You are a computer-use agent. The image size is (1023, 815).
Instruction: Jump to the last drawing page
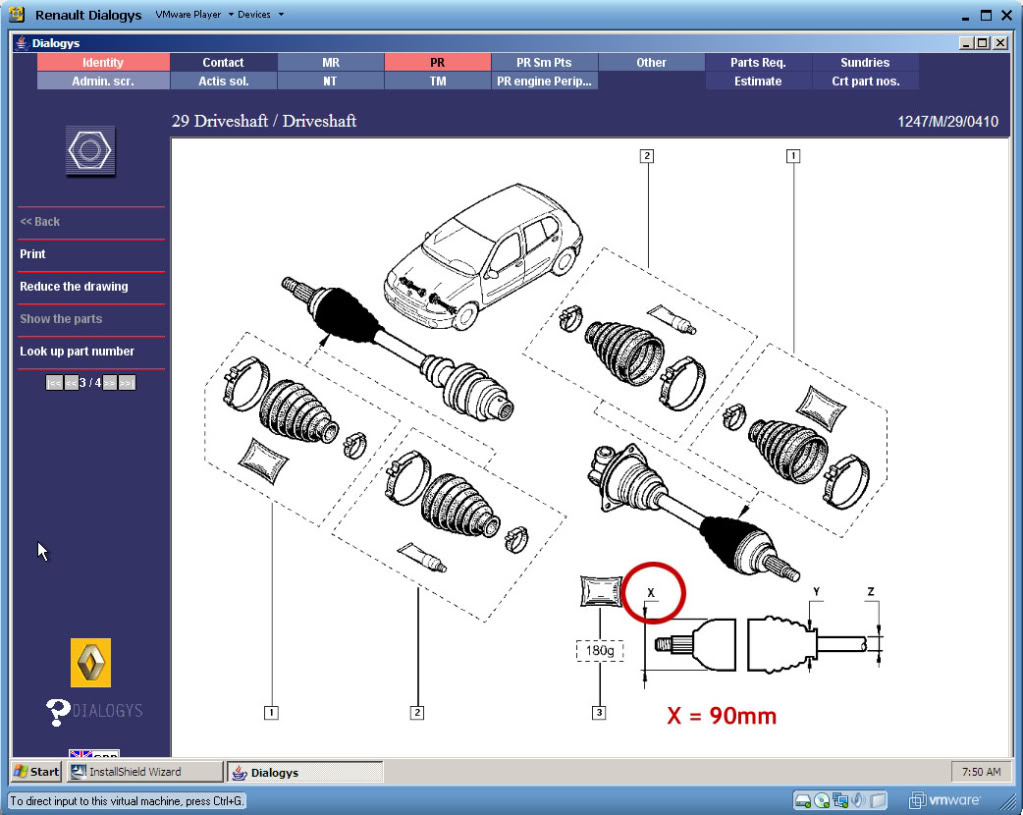(127, 383)
